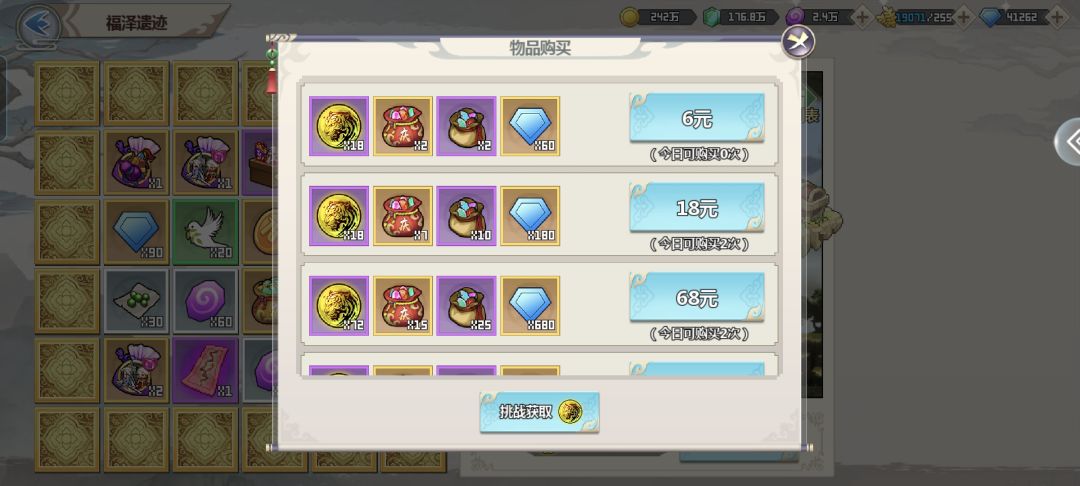
Task: Select diamond x680 in 68元 pack
Action: pyautogui.click(x=530, y=306)
